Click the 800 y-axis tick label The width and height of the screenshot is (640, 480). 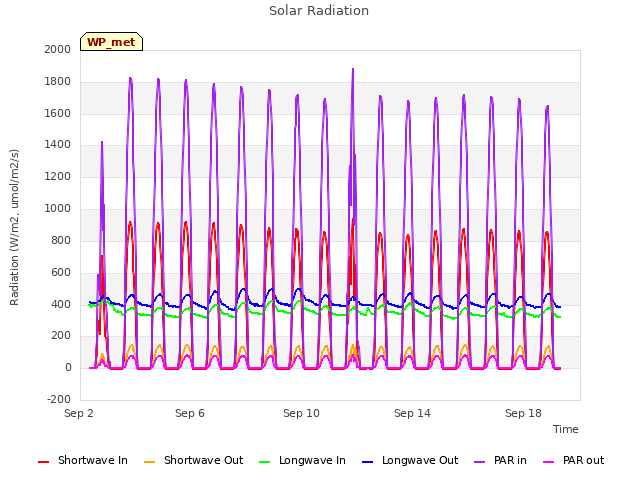click(x=61, y=240)
